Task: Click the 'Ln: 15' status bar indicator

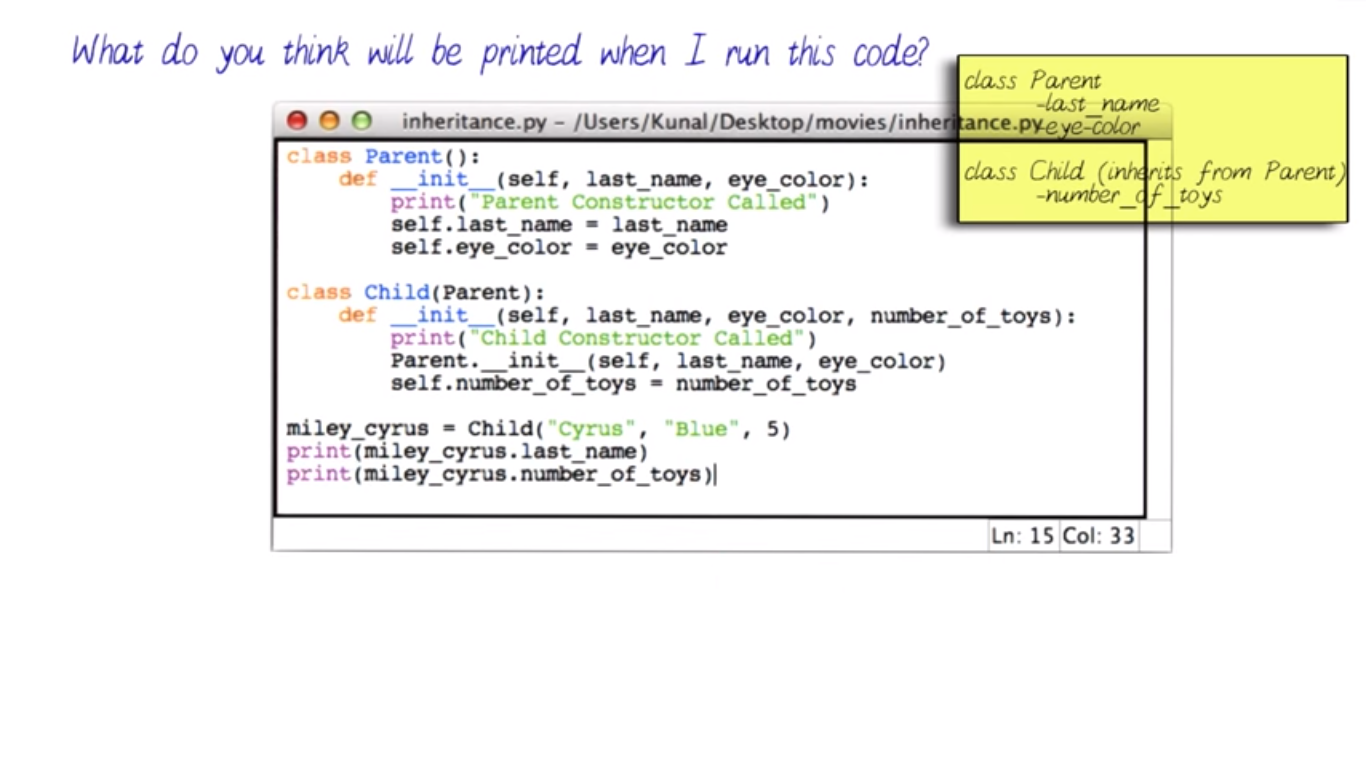Action: pyautogui.click(x=1023, y=536)
